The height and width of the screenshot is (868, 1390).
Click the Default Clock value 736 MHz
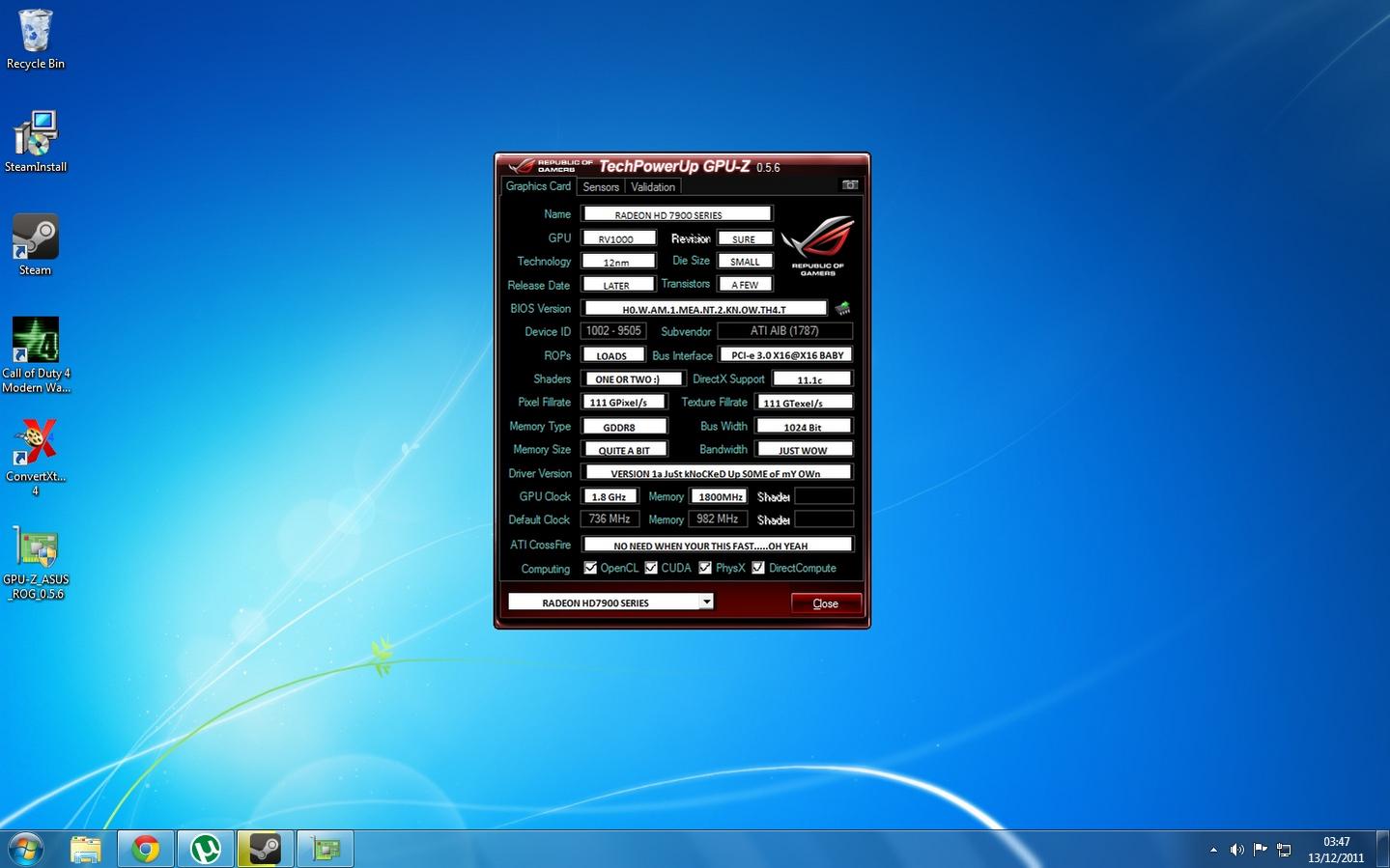coord(610,519)
